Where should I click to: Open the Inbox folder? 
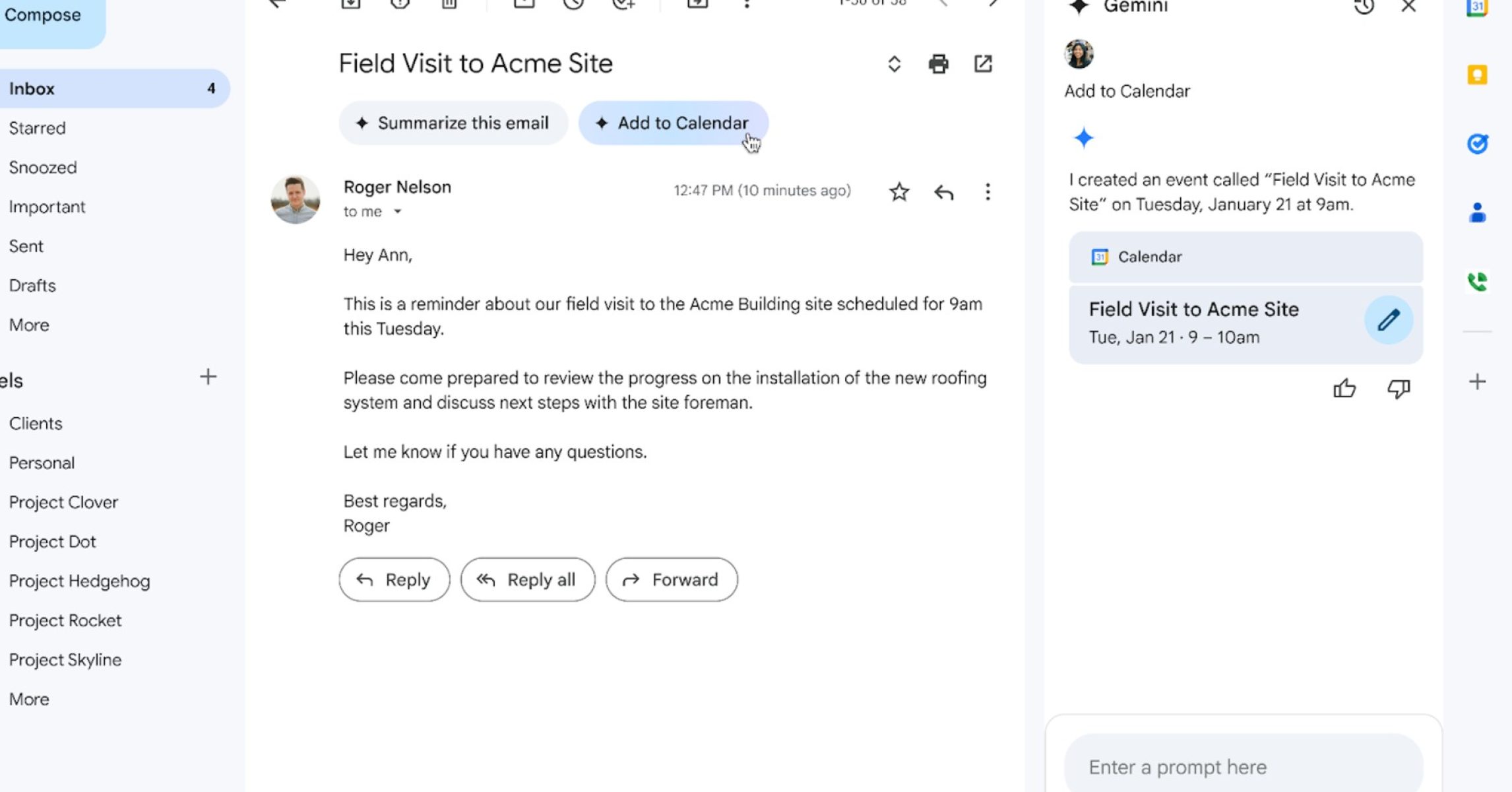pos(32,88)
